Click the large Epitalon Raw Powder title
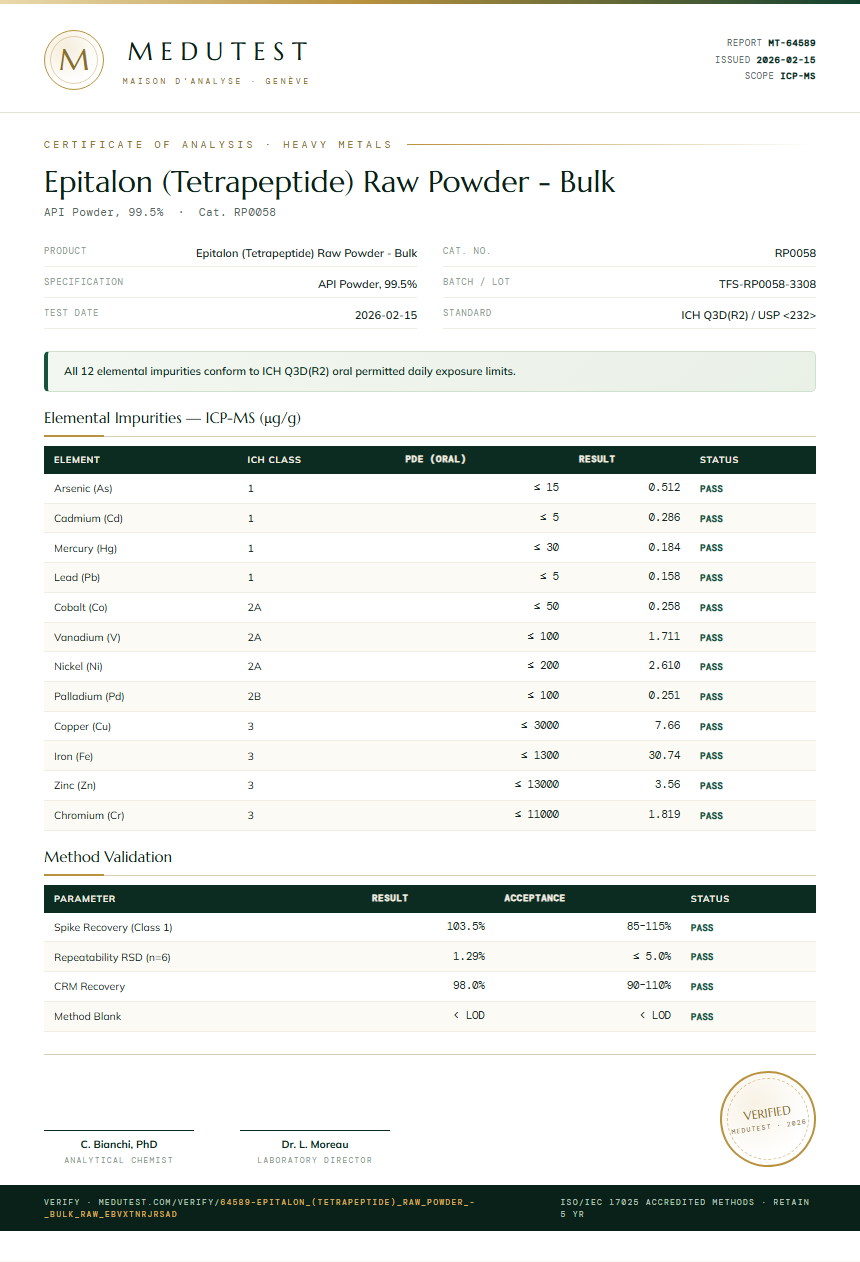The height and width of the screenshot is (1262, 860). [x=330, y=182]
